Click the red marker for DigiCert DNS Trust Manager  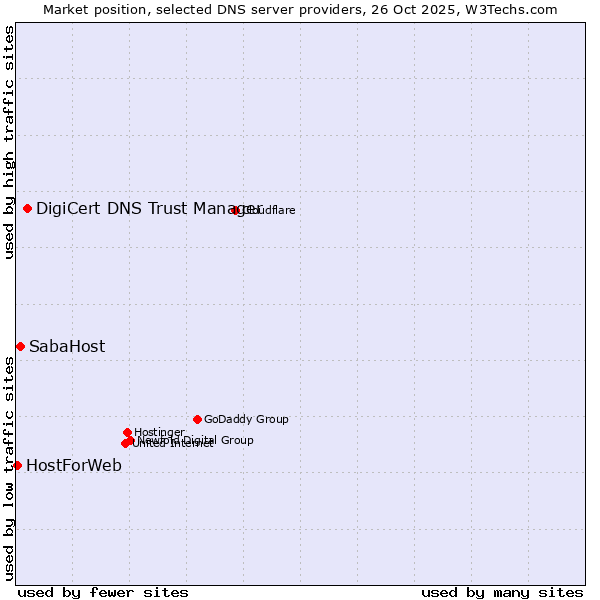[27, 208]
